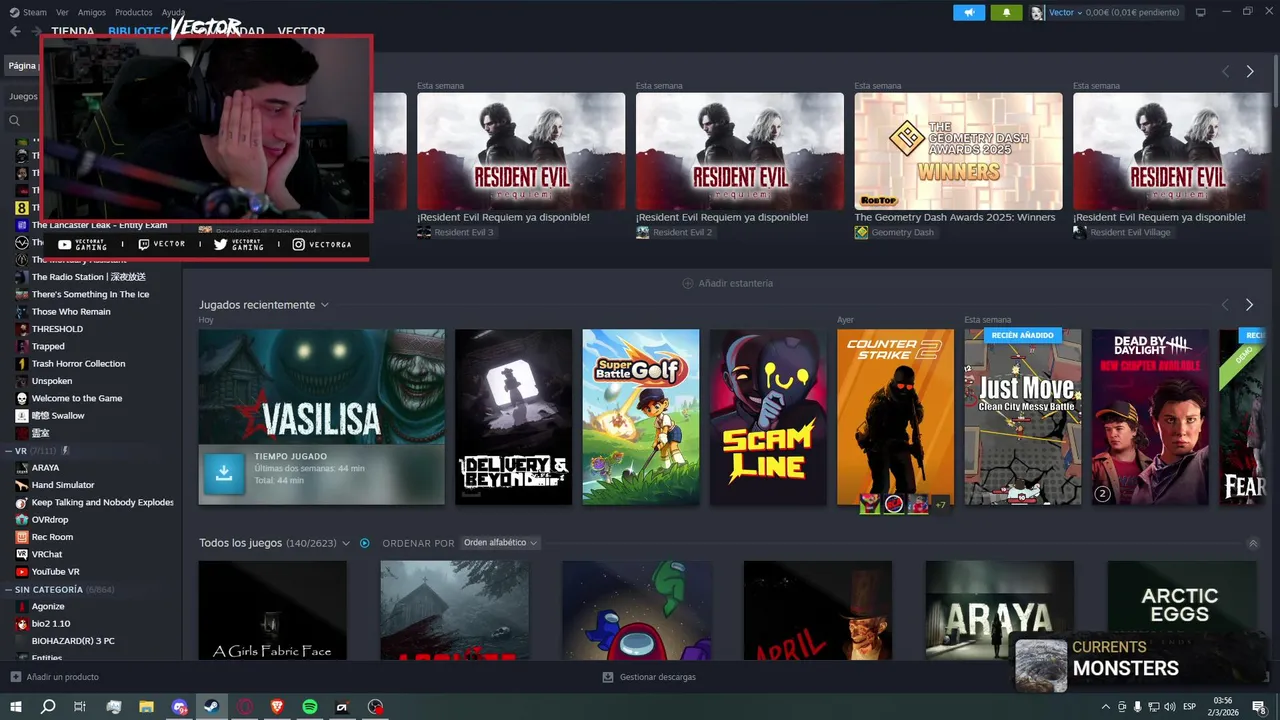Viewport: 1280px width, 720px height.
Task: Open the Windows Start menu
Action: tap(16, 707)
